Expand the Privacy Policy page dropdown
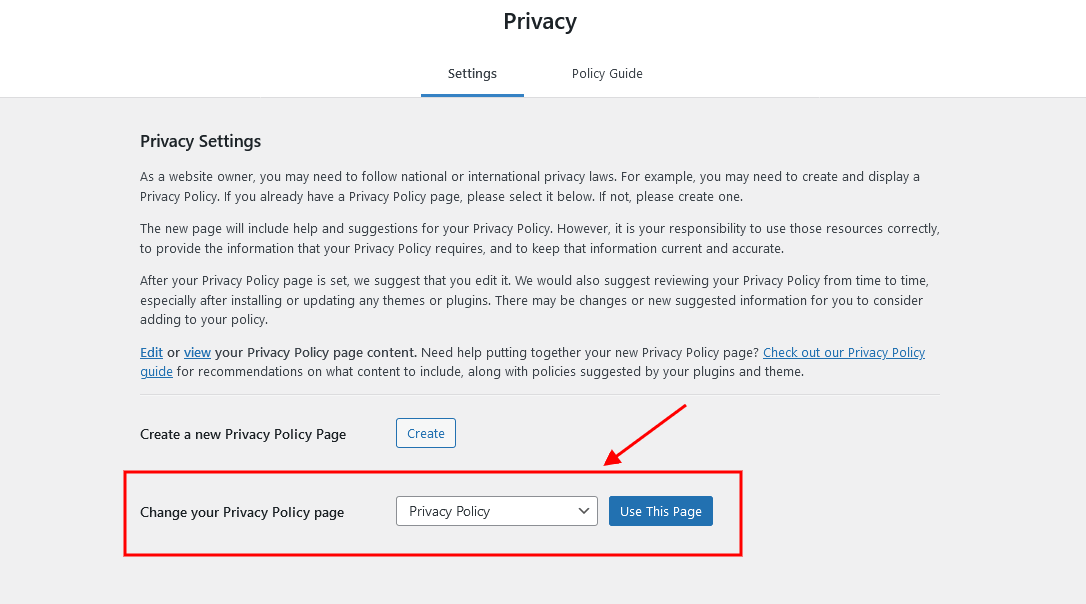This screenshot has height=604, width=1086. (497, 511)
